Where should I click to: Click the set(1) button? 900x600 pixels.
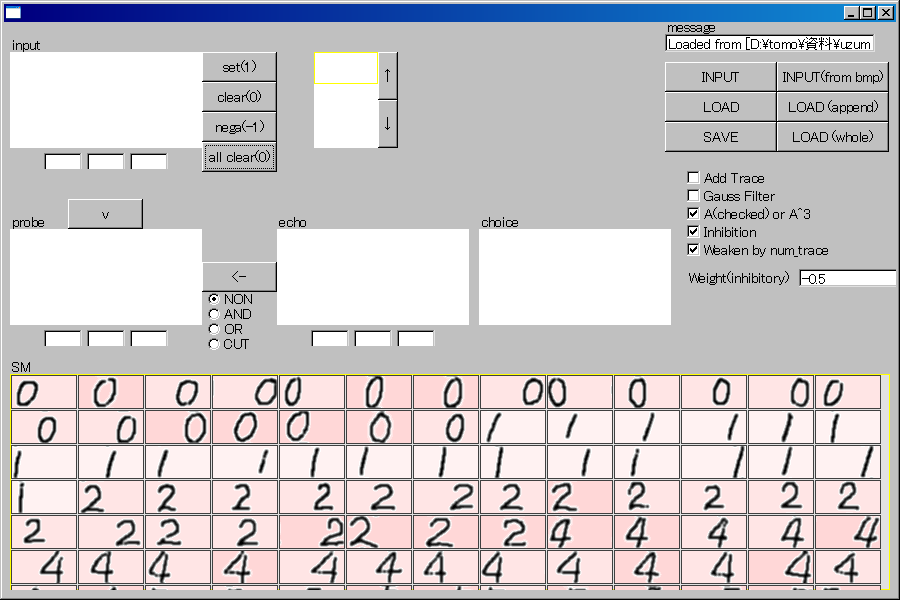coord(239,67)
